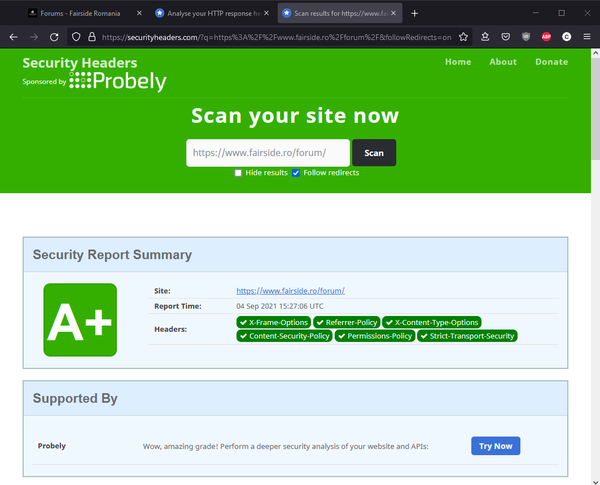Minimize the browser window

535,13
